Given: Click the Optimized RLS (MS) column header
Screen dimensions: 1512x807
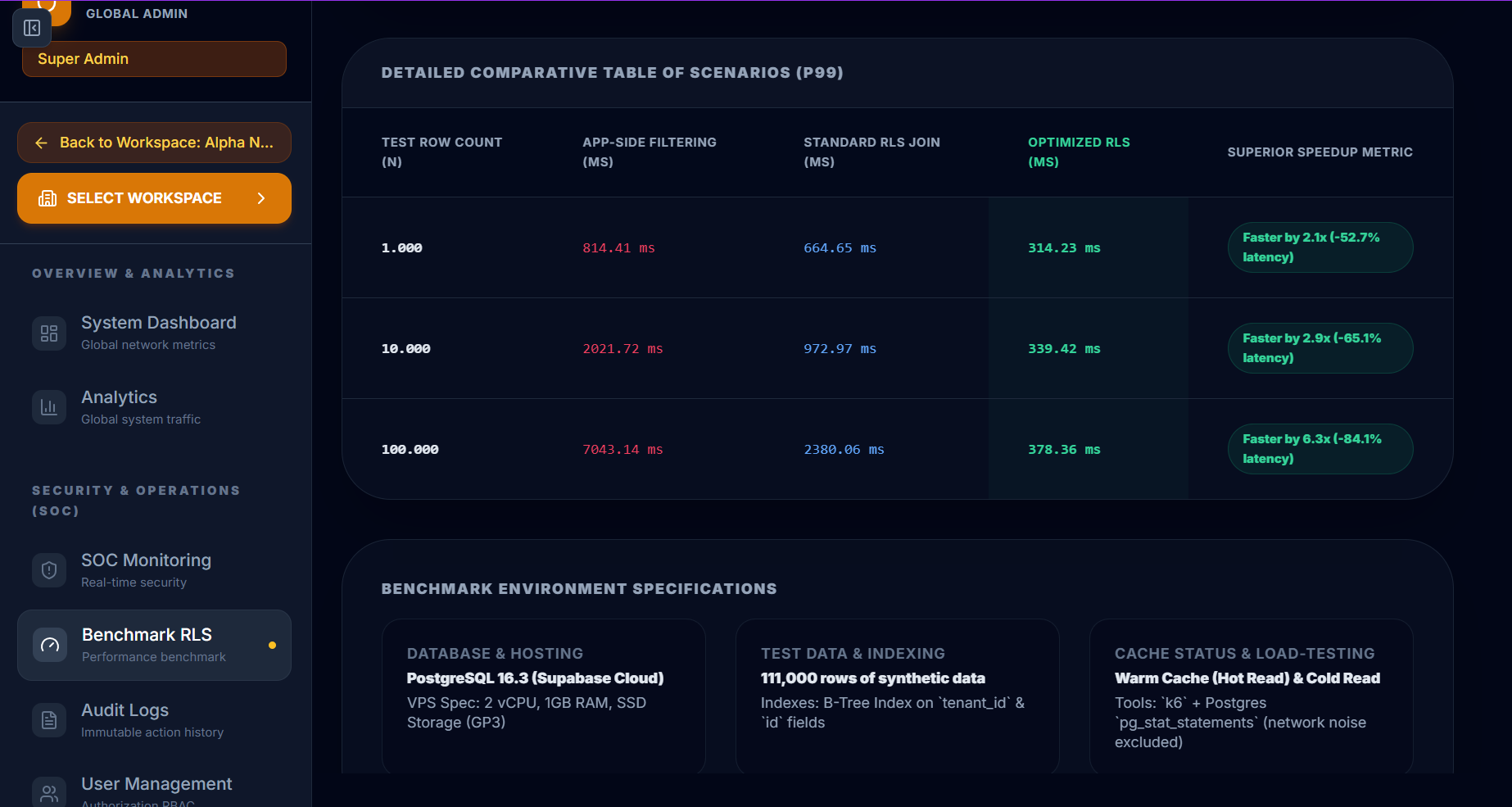Looking at the screenshot, I should tap(1079, 152).
